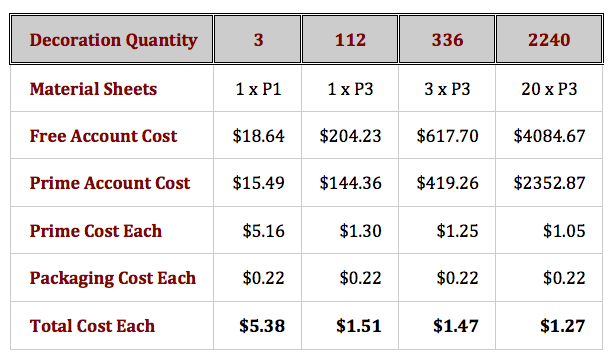Click the Prime Cost Each row label

pyautogui.click(x=96, y=231)
